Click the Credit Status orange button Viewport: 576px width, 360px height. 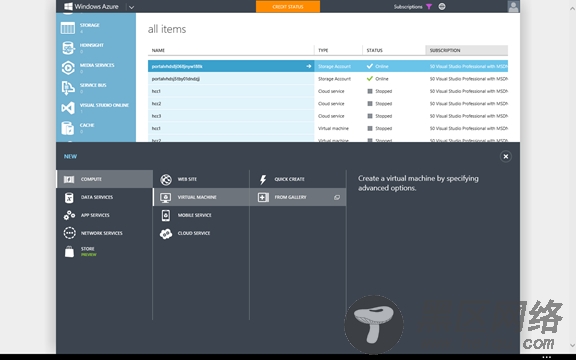tap(288, 7)
